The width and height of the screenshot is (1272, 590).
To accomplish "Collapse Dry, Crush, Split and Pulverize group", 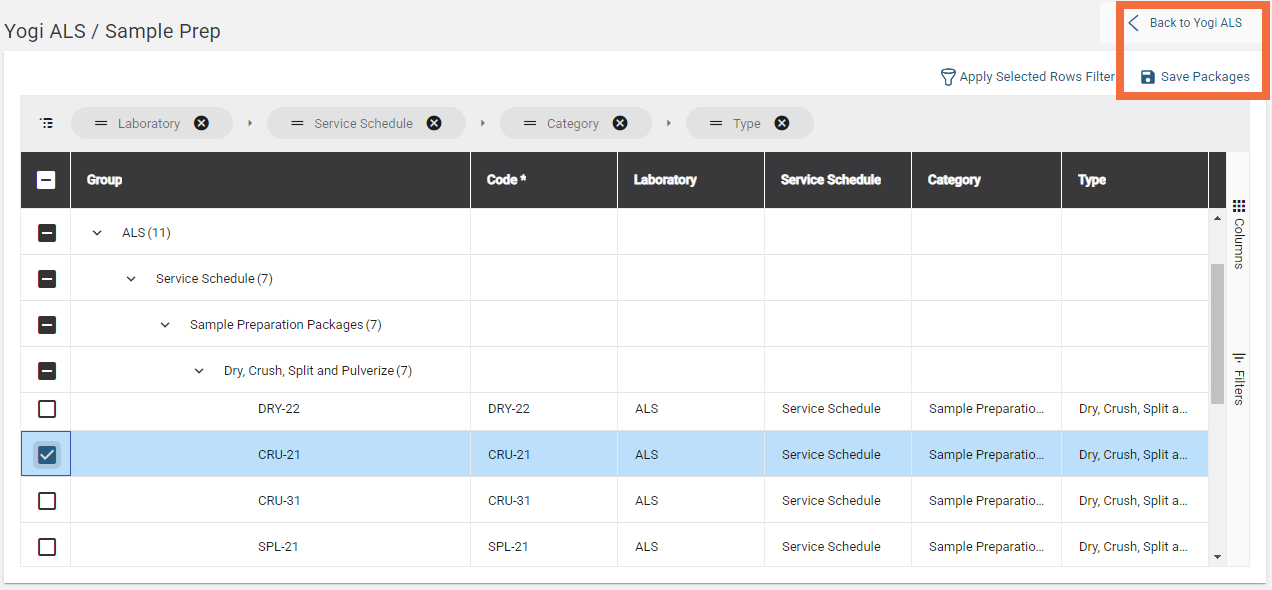I will 199,371.
